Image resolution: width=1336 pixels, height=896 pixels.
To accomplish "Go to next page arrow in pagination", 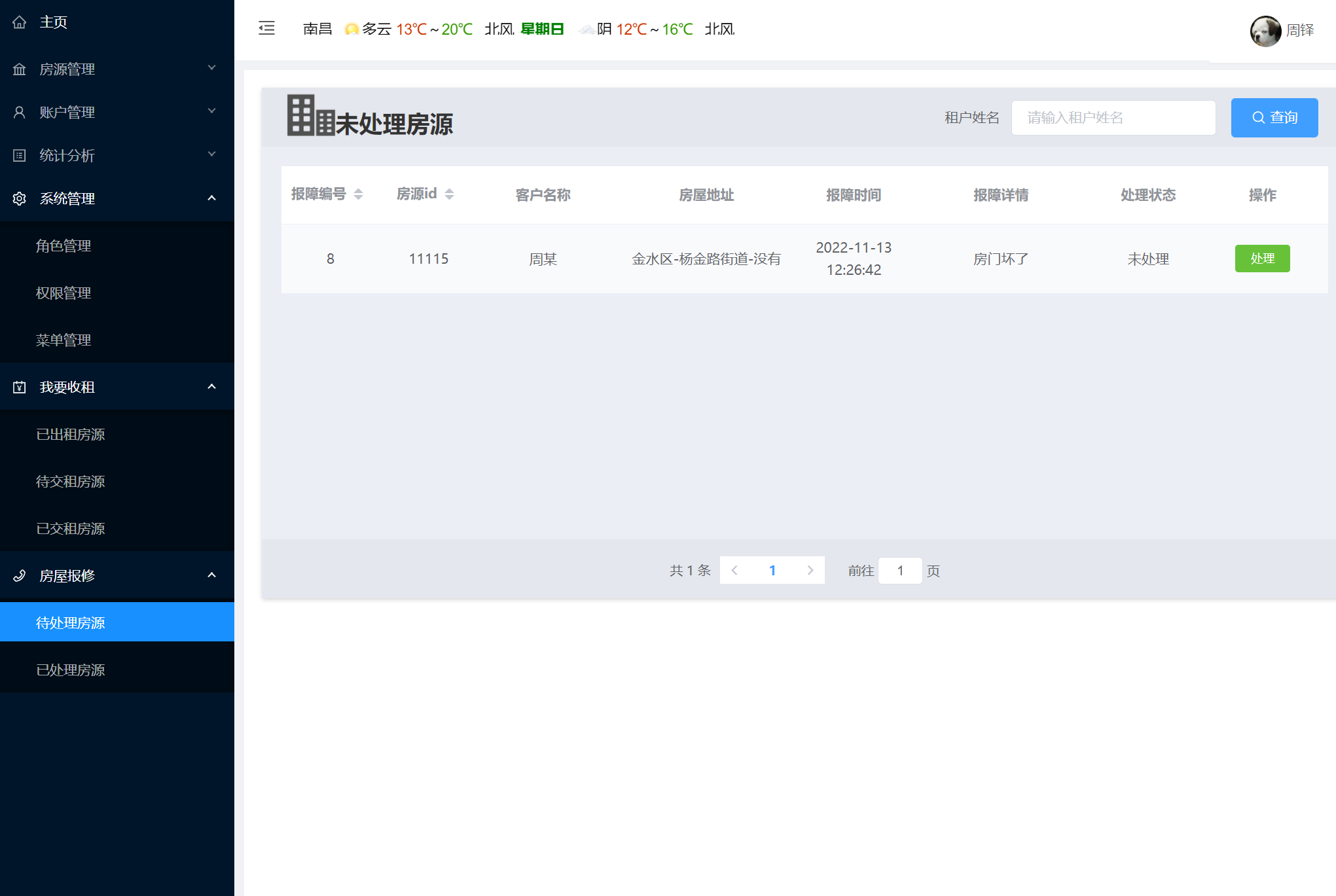I will click(x=810, y=570).
